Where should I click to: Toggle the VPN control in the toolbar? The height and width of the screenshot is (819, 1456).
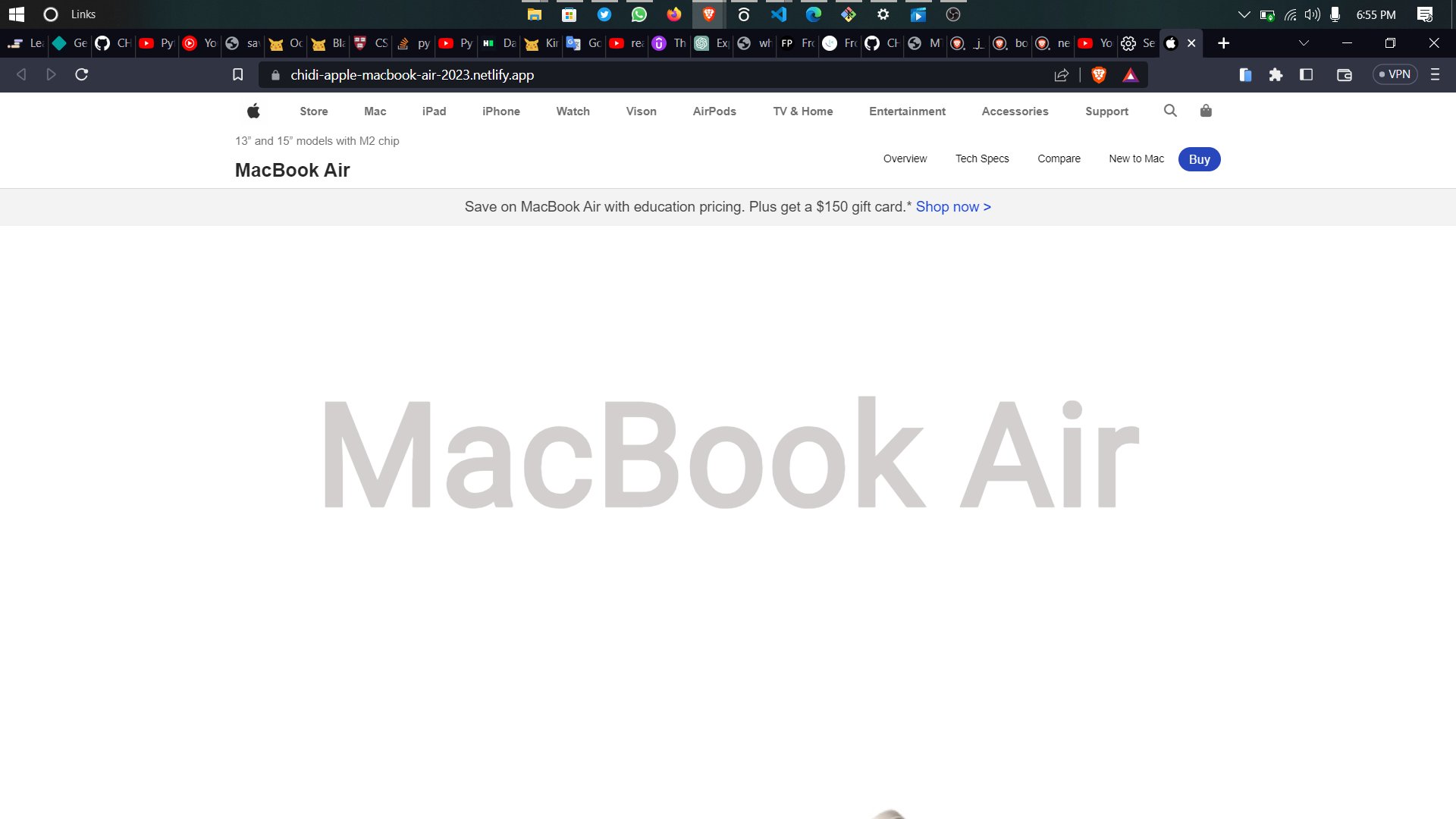click(x=1395, y=74)
